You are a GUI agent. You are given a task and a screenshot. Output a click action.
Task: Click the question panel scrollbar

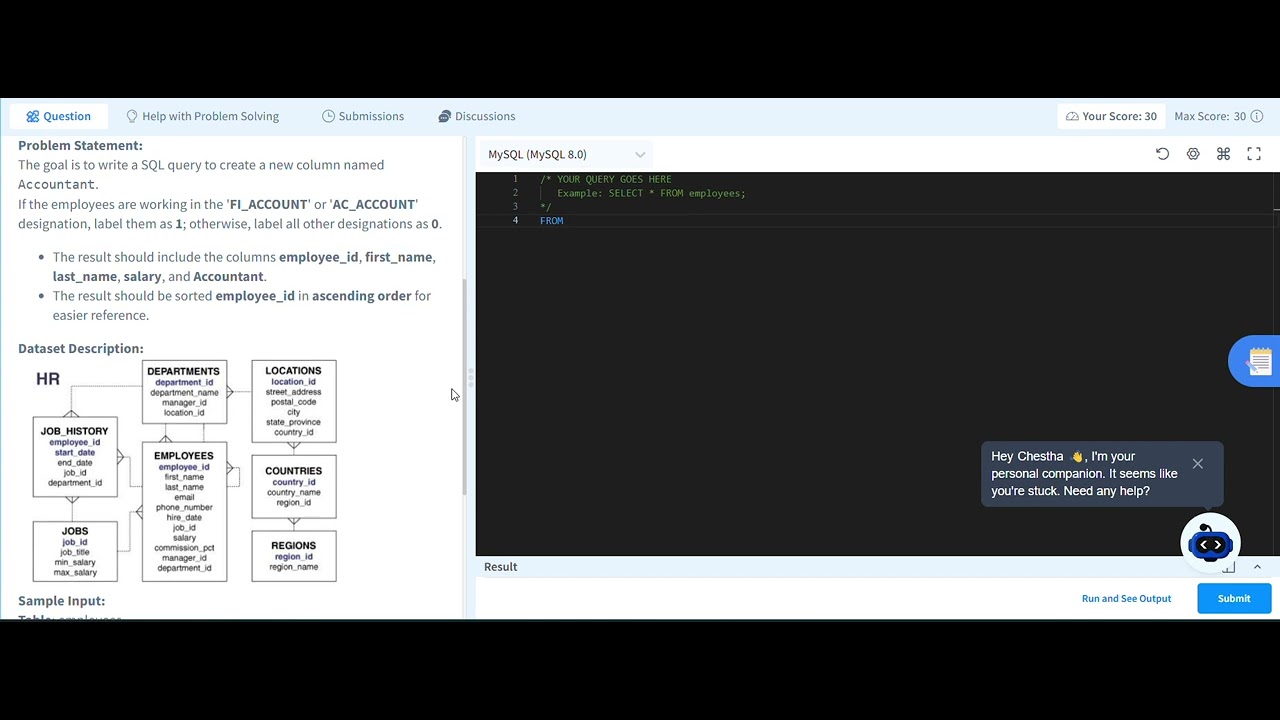point(464,387)
